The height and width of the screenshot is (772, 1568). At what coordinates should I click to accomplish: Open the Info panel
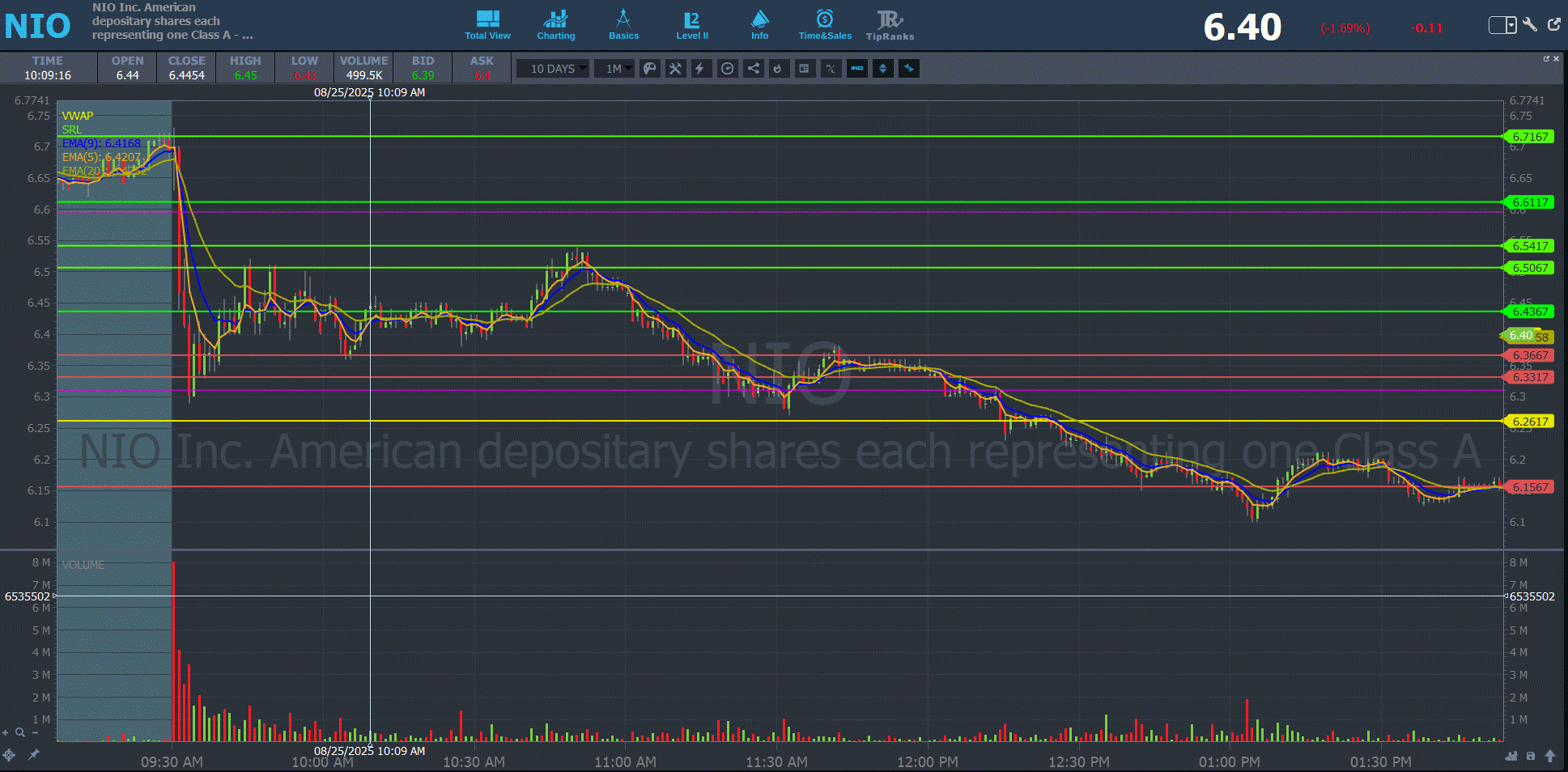(759, 25)
